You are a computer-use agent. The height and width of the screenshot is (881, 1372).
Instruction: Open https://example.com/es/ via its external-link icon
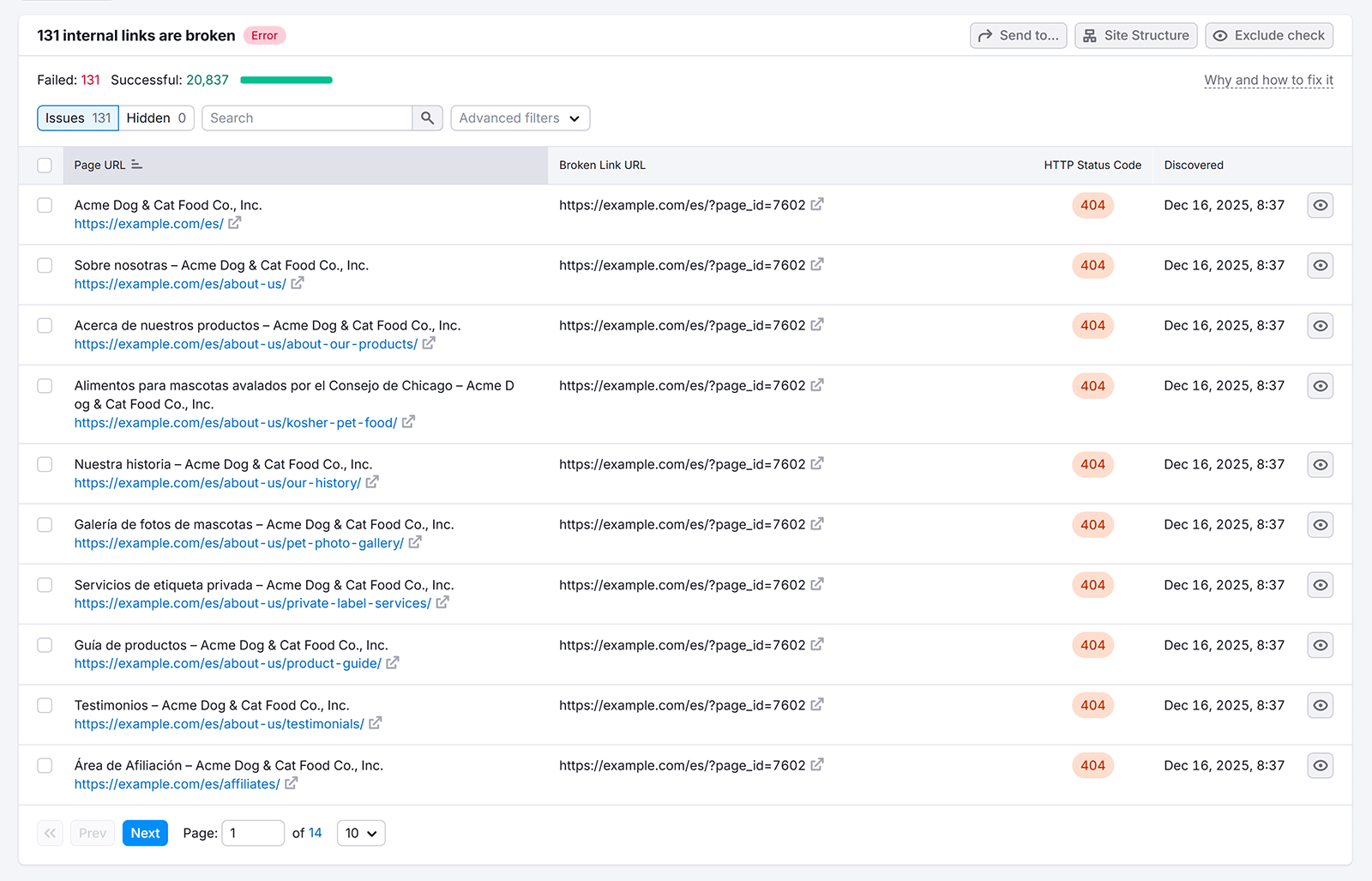click(236, 223)
